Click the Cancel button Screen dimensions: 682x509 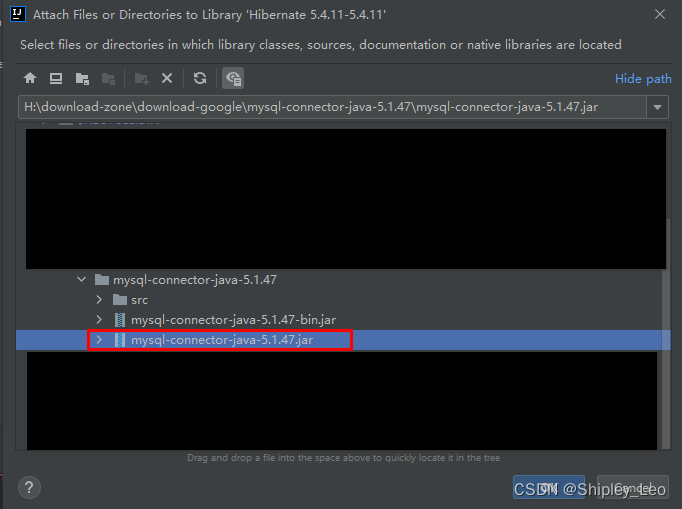(x=632, y=487)
